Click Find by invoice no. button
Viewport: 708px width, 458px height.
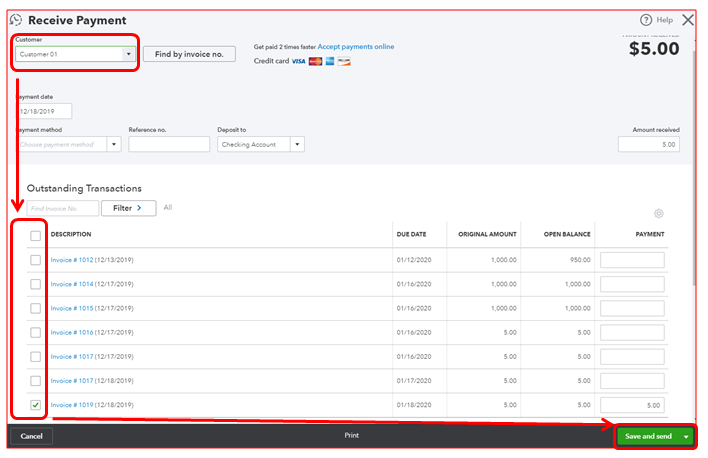coord(189,54)
